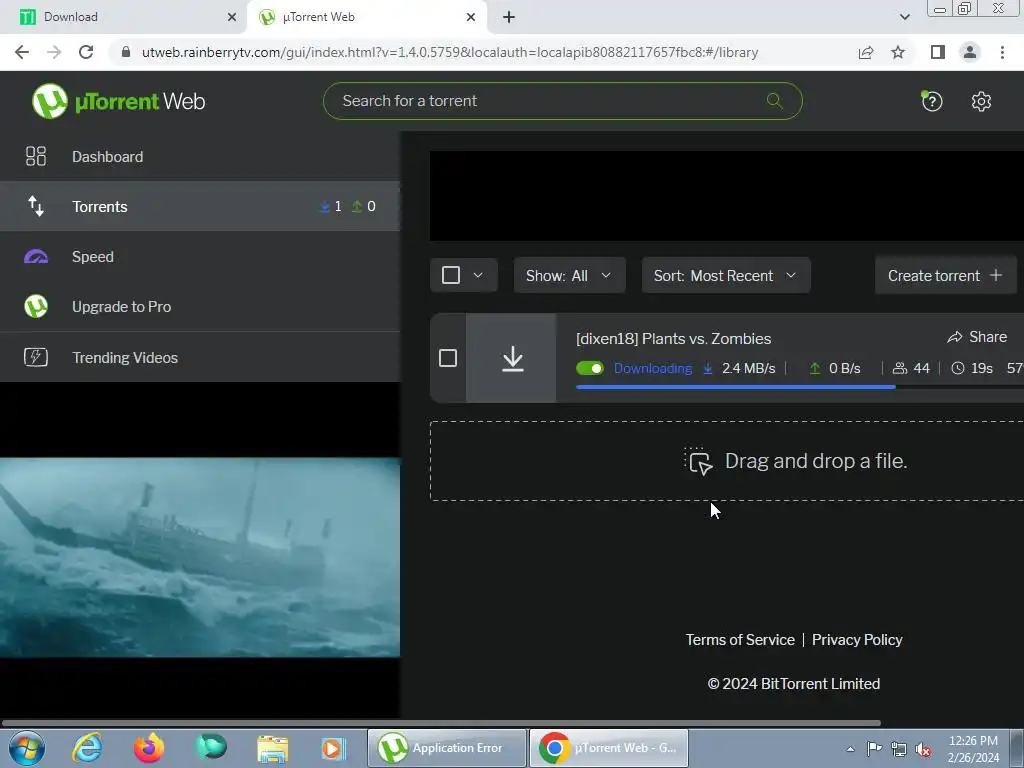Show hidden system tray icons arrow
The height and width of the screenshot is (768, 1024).
[850, 749]
